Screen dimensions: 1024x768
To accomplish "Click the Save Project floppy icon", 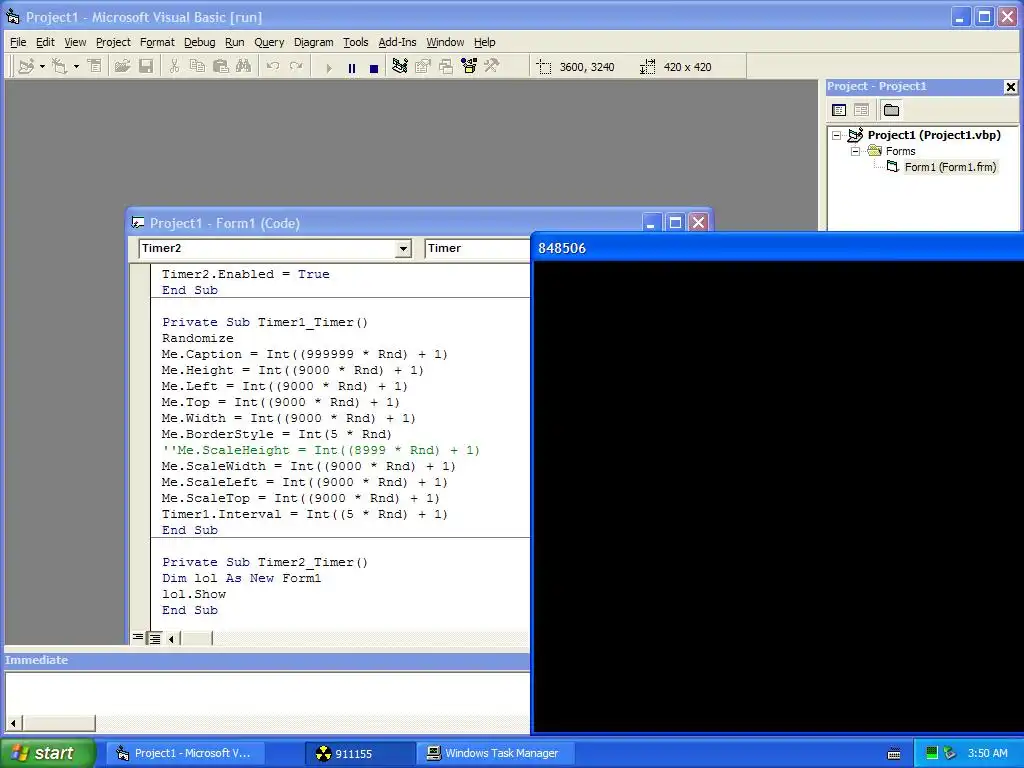I will [146, 66].
